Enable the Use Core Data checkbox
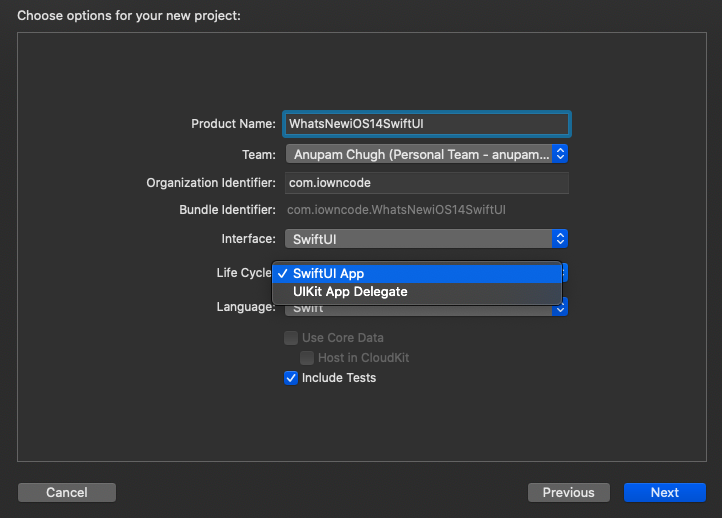Image resolution: width=722 pixels, height=518 pixels. coord(291,338)
